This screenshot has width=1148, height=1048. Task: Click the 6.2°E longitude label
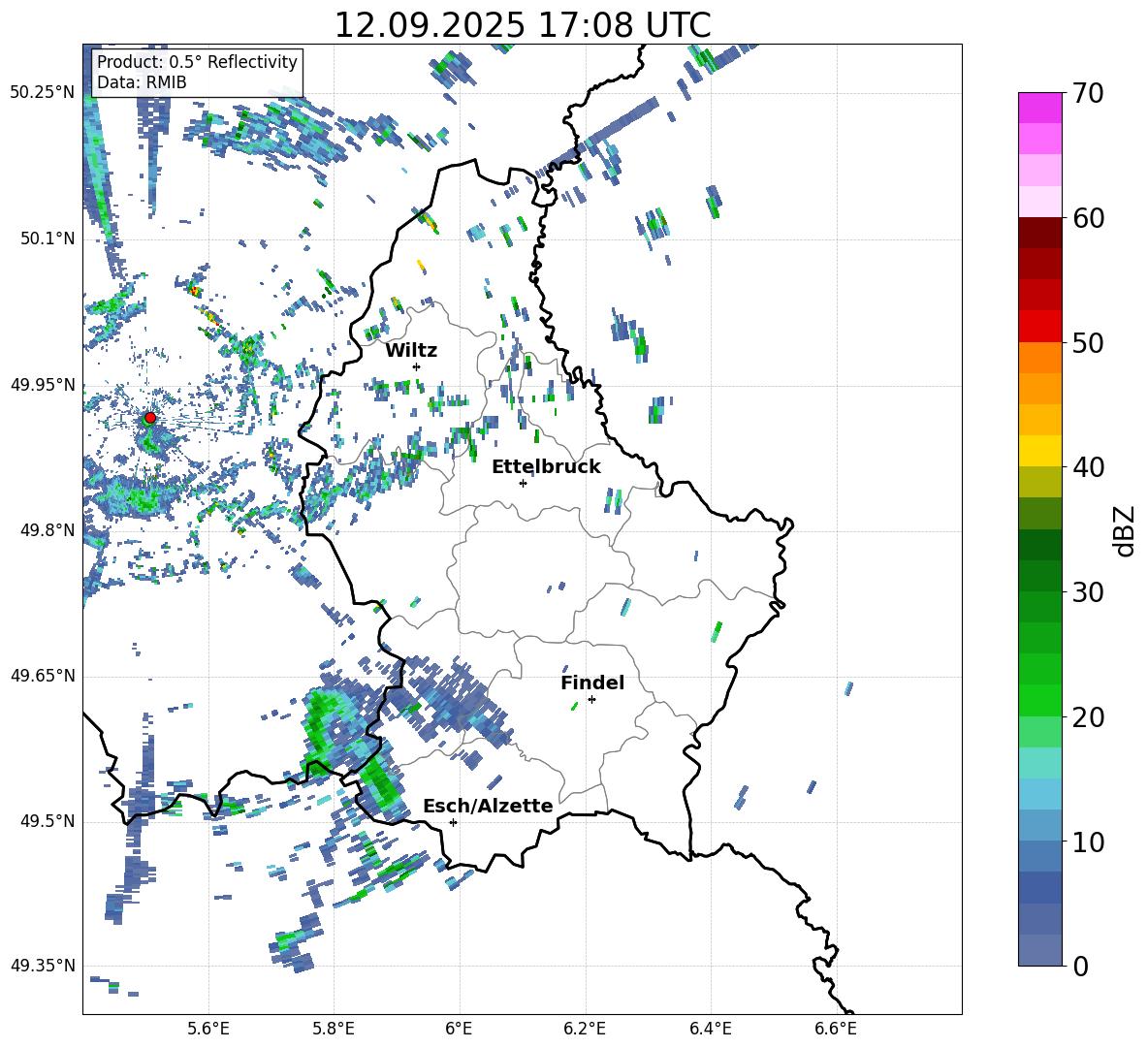tap(585, 1030)
